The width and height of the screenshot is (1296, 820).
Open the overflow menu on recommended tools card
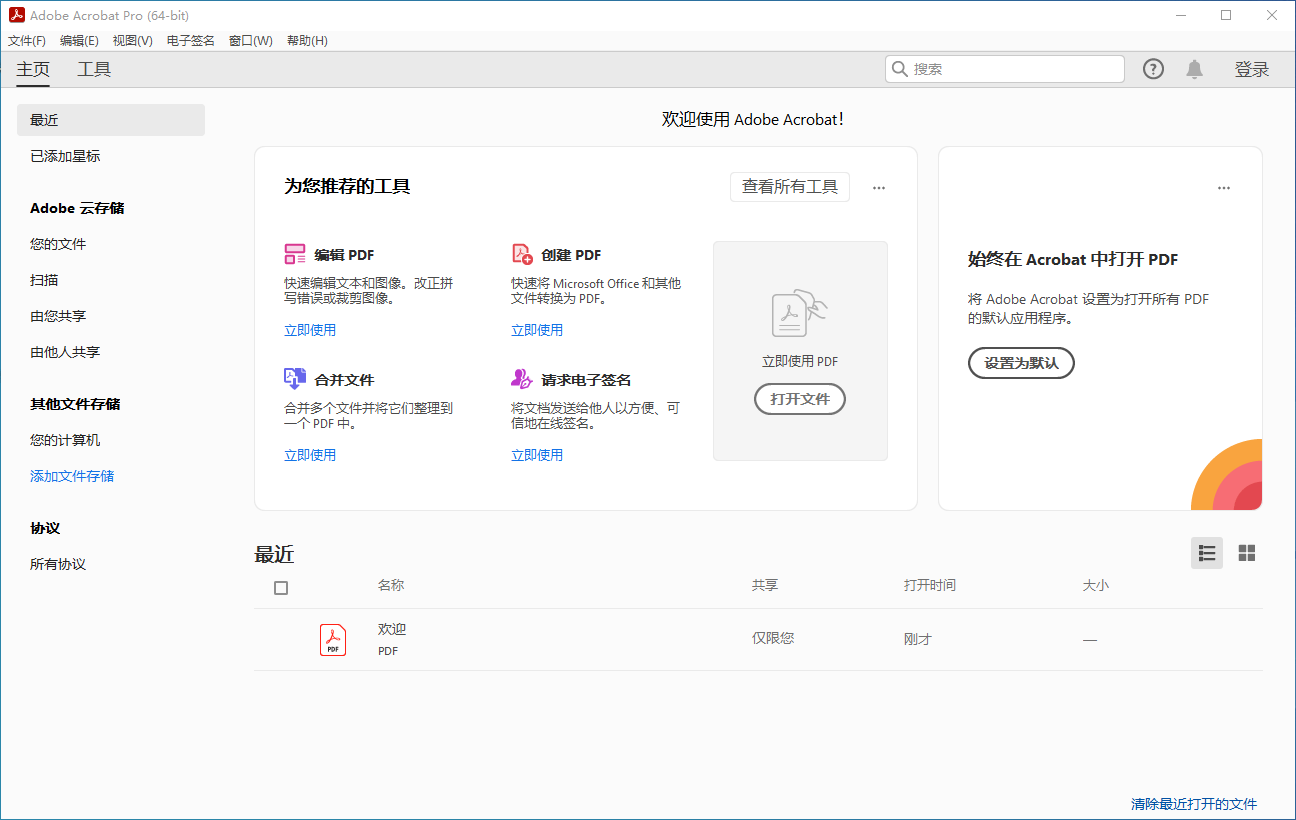(878, 187)
